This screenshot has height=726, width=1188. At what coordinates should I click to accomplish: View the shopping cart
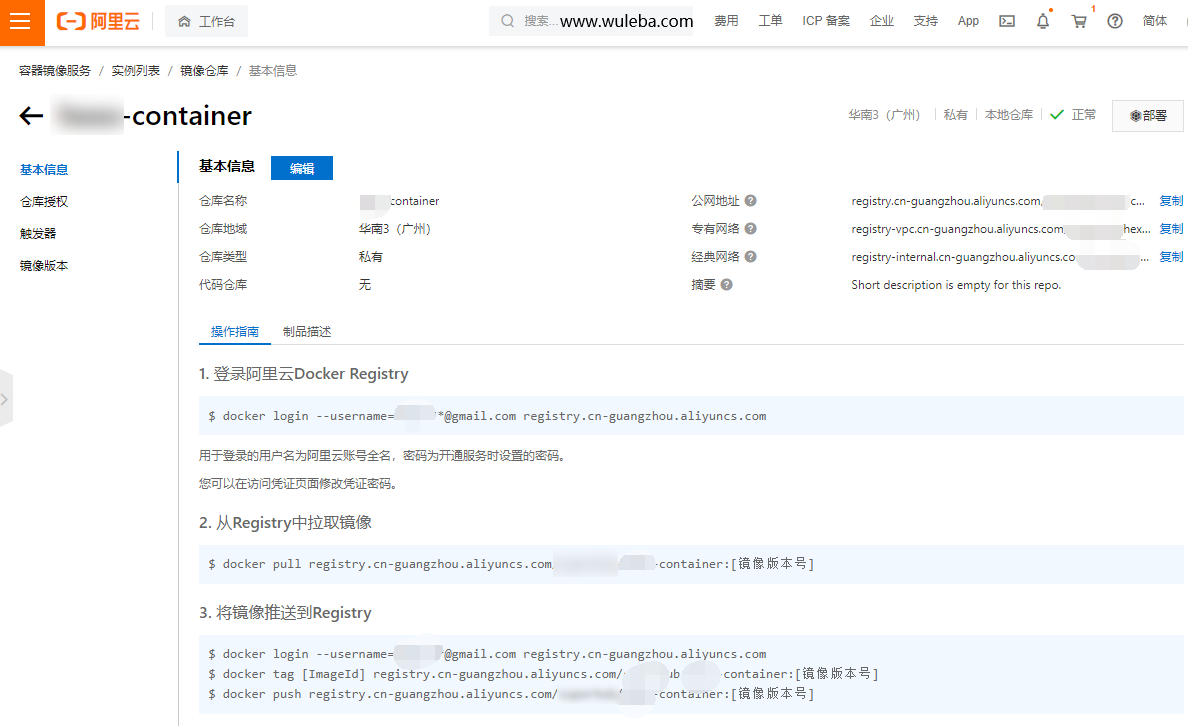click(1078, 20)
